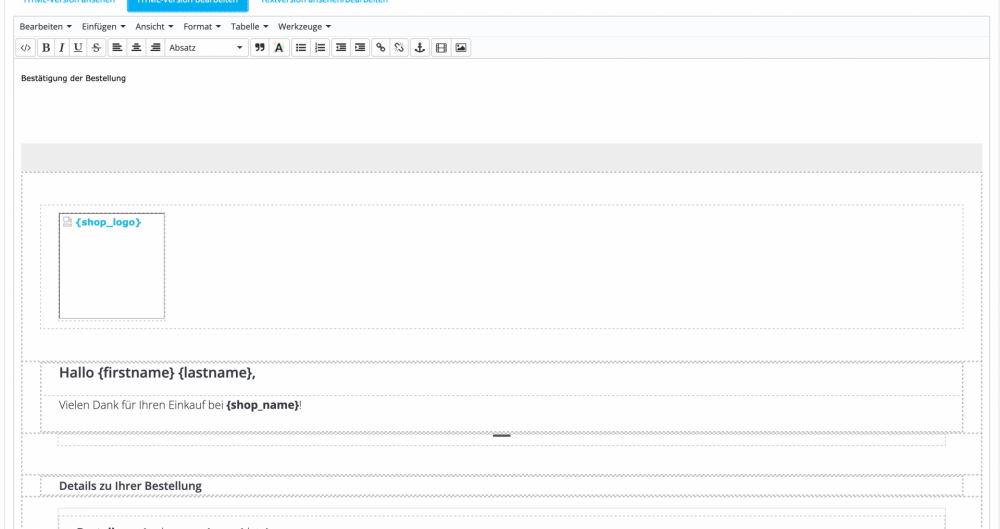
Task: Open the Format menu
Action: click(202, 27)
